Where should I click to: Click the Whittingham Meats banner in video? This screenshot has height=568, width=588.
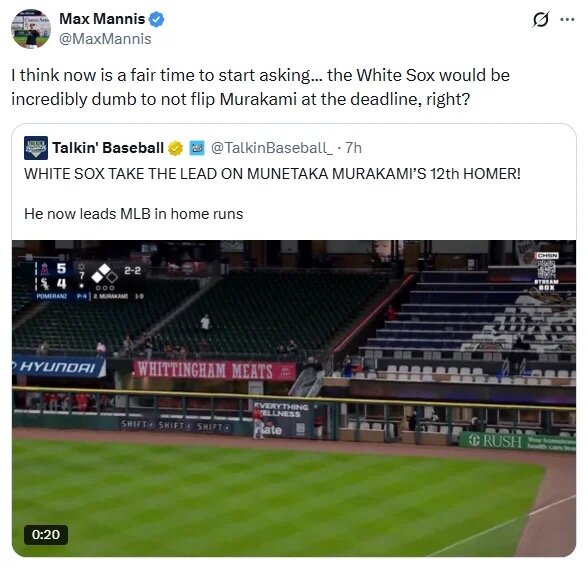click(214, 370)
